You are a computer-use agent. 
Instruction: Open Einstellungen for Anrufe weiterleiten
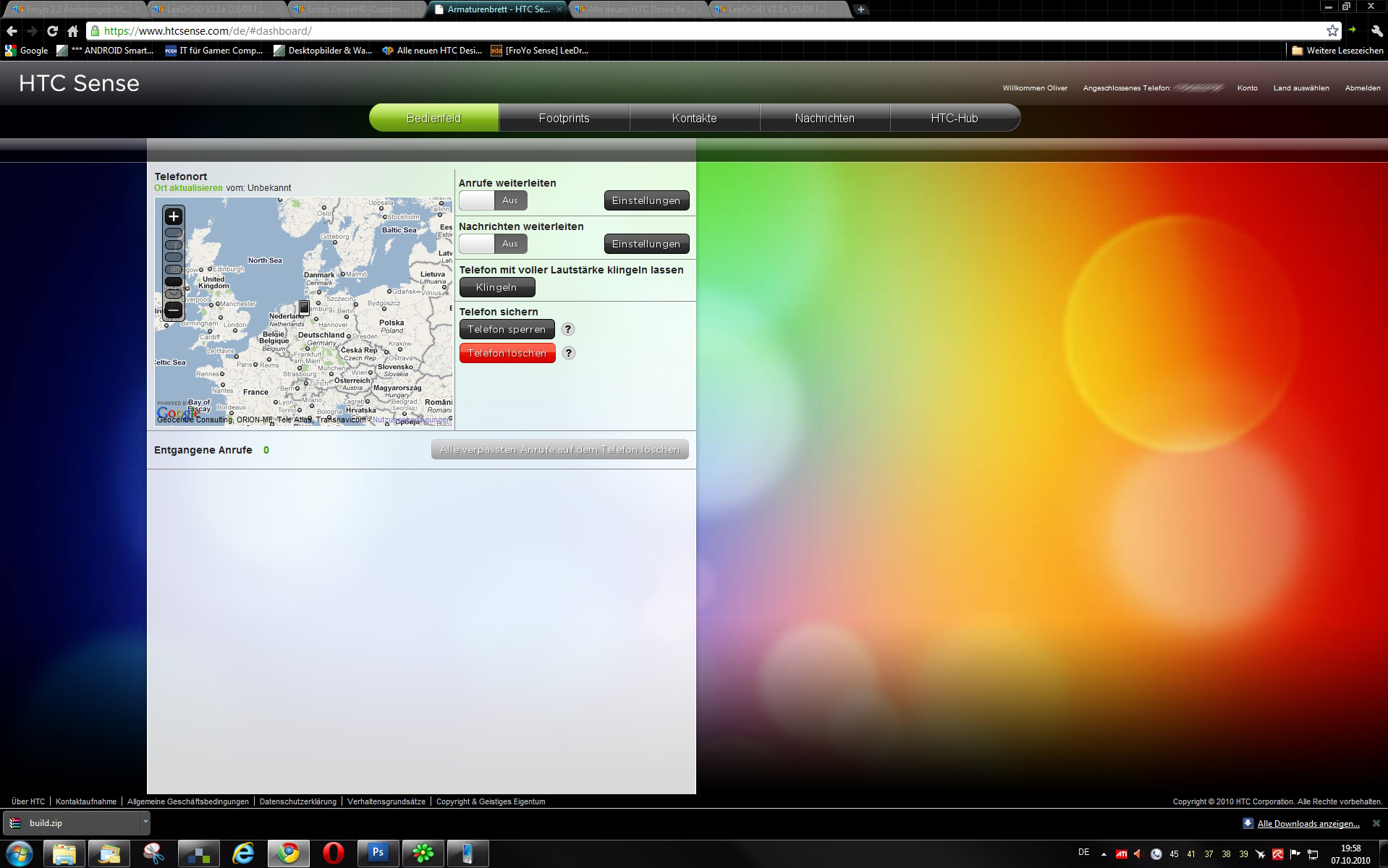[x=646, y=200]
